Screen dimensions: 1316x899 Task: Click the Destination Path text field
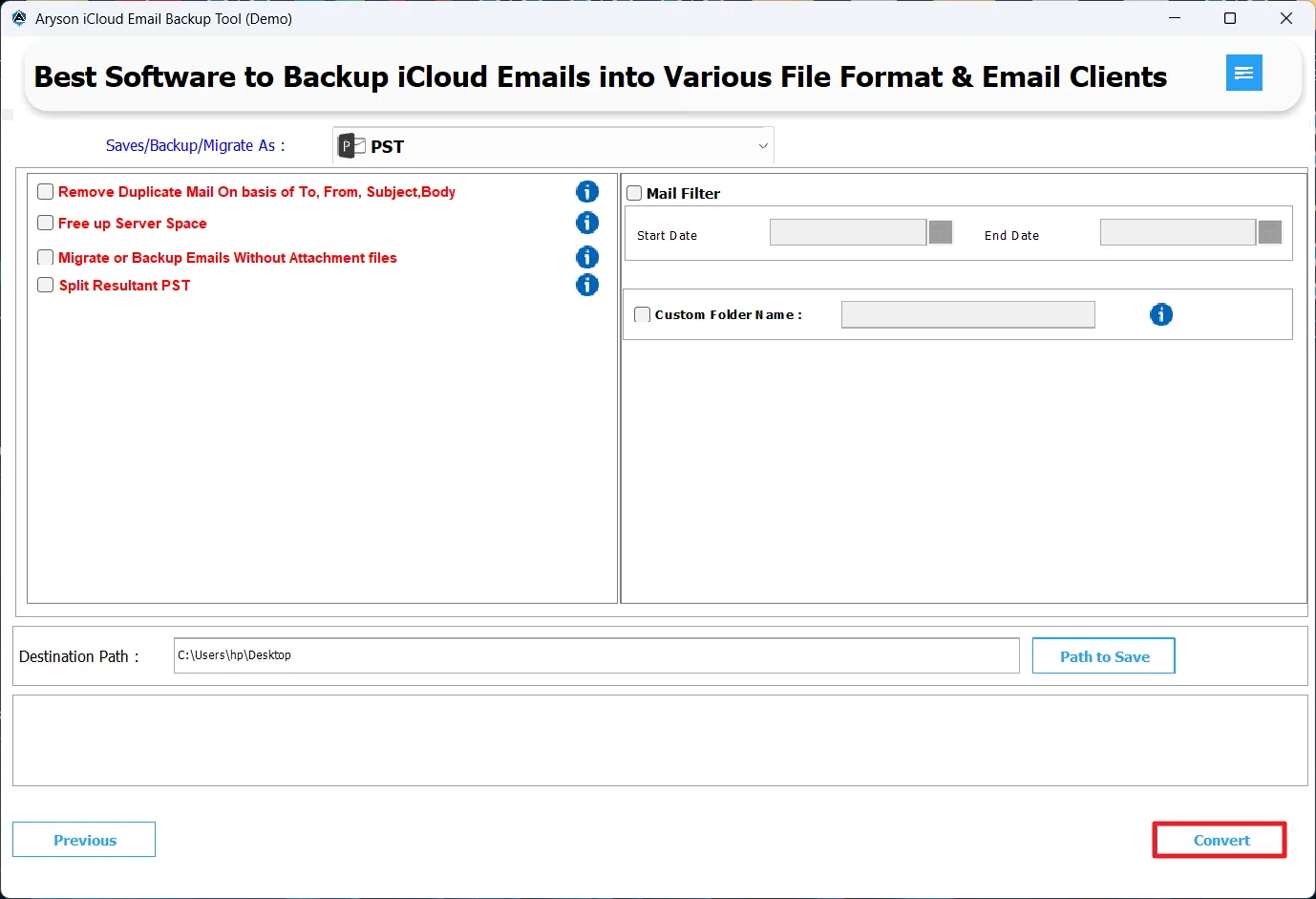(x=597, y=655)
